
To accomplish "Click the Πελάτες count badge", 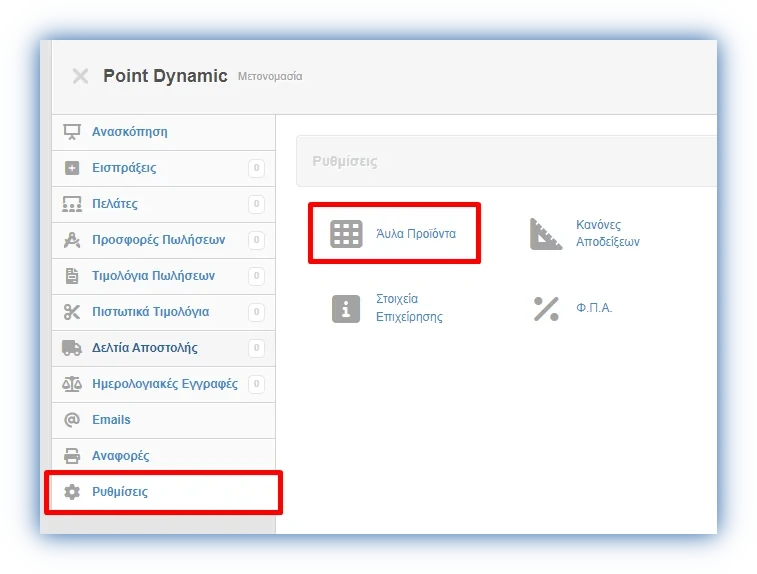I will point(257,205).
